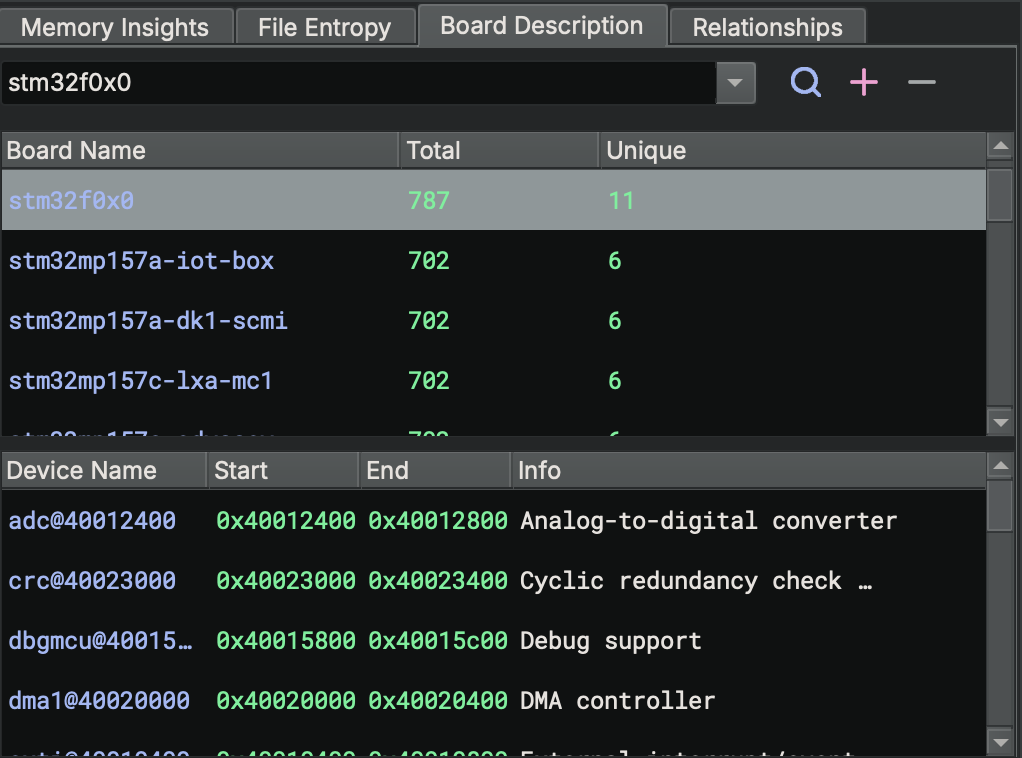The height and width of the screenshot is (758, 1022).
Task: Click the start address 0x40023000
Action: pos(286,581)
